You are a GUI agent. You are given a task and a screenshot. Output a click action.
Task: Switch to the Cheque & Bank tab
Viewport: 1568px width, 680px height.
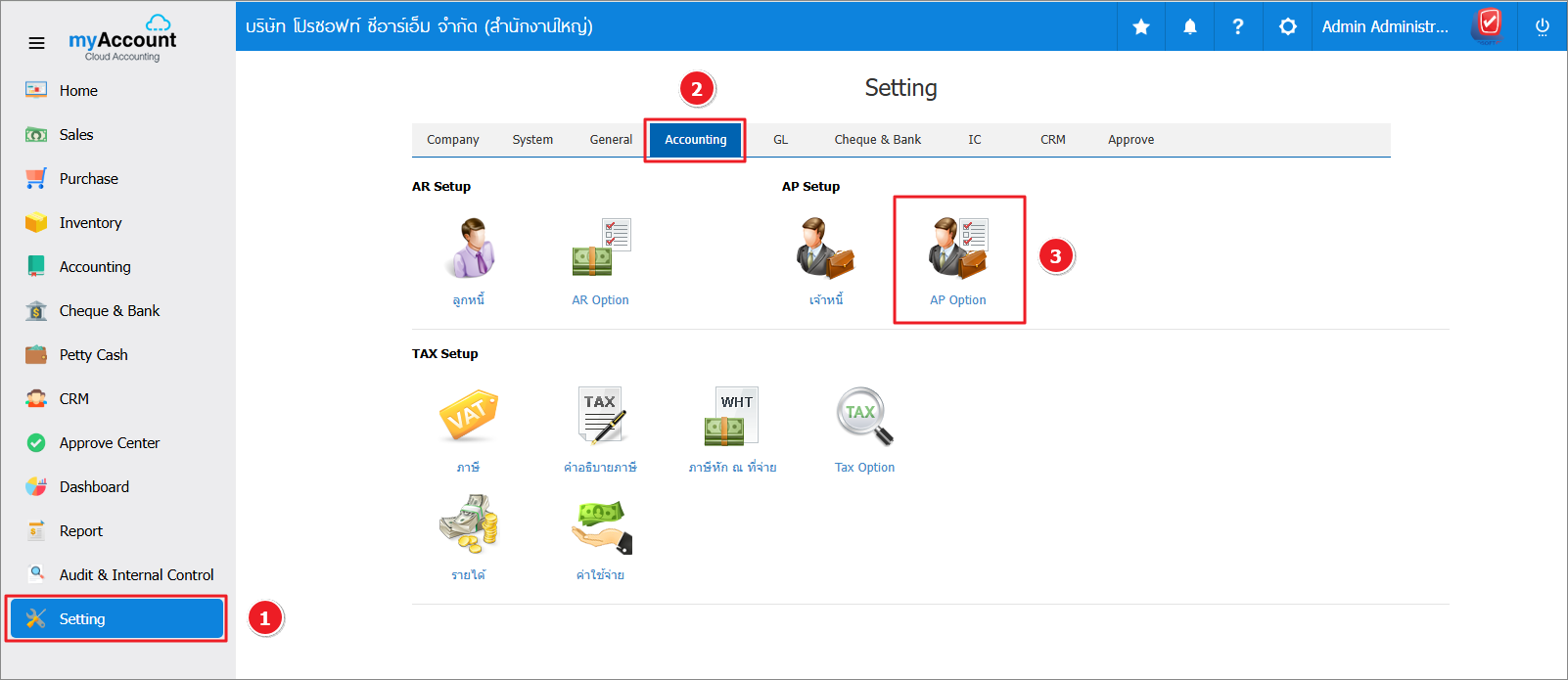click(877, 140)
